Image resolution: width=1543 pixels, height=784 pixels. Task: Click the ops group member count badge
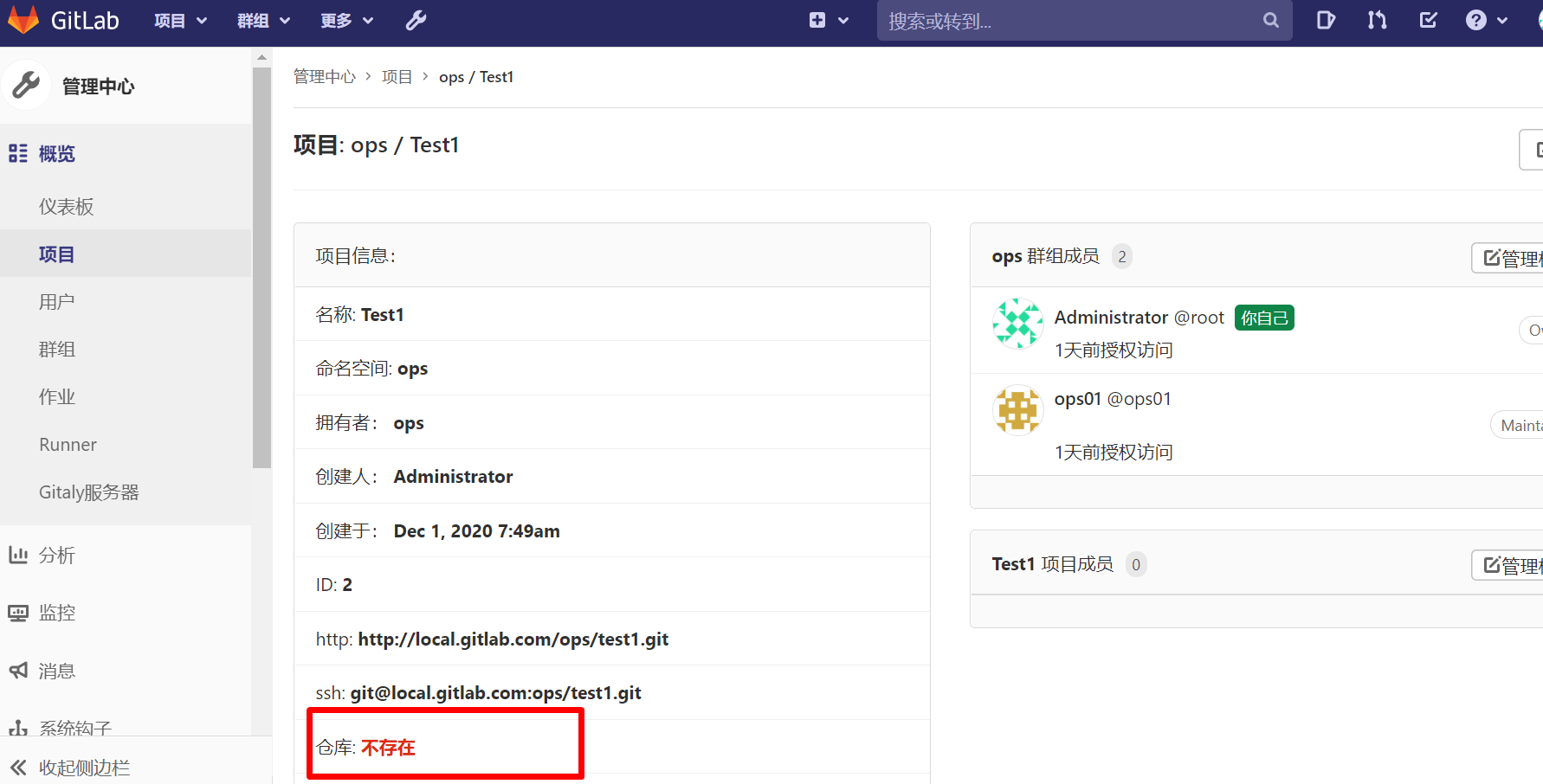pos(1121,256)
